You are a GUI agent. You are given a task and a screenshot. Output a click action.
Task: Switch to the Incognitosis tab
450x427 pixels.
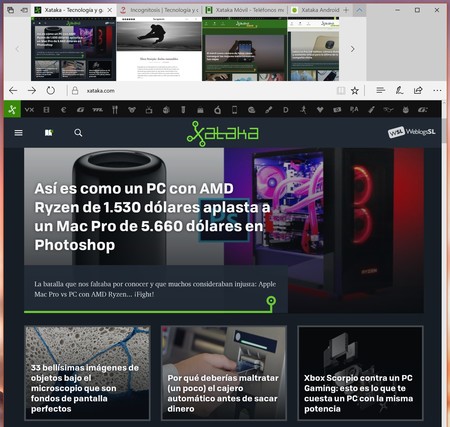pyautogui.click(x=159, y=10)
